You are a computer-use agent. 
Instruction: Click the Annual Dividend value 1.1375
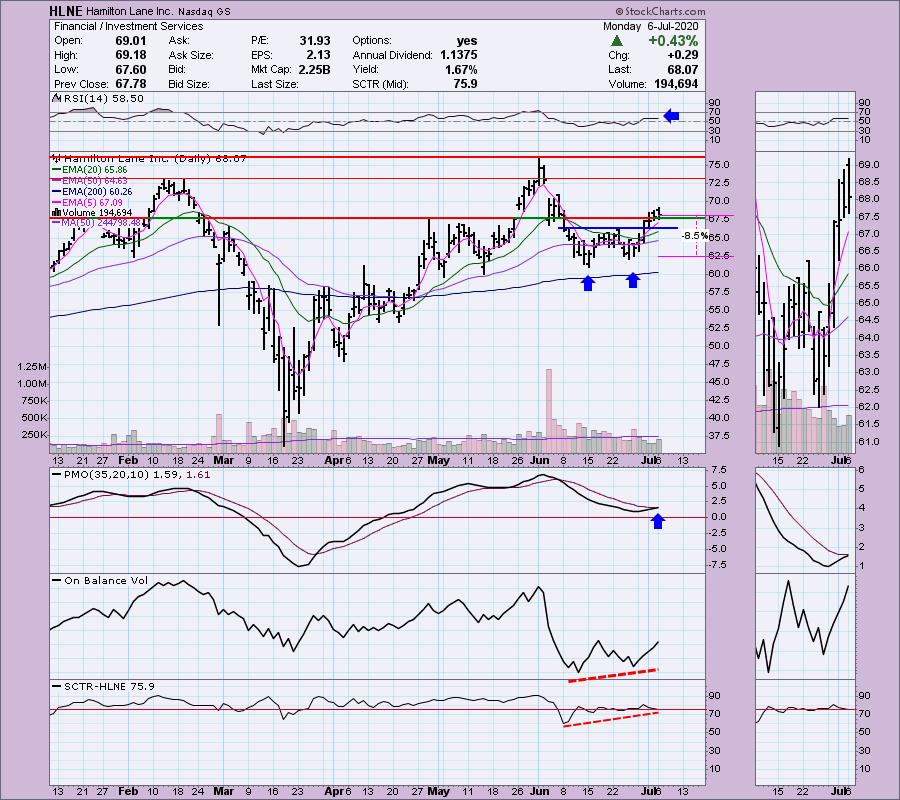tap(459, 55)
